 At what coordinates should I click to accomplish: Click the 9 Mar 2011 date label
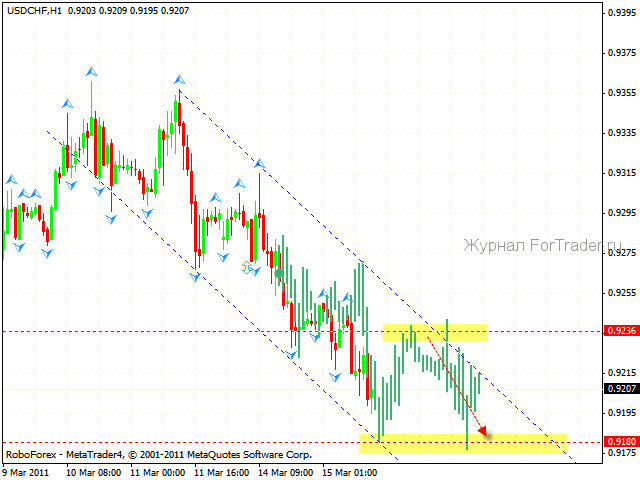pyautogui.click(x=25, y=473)
